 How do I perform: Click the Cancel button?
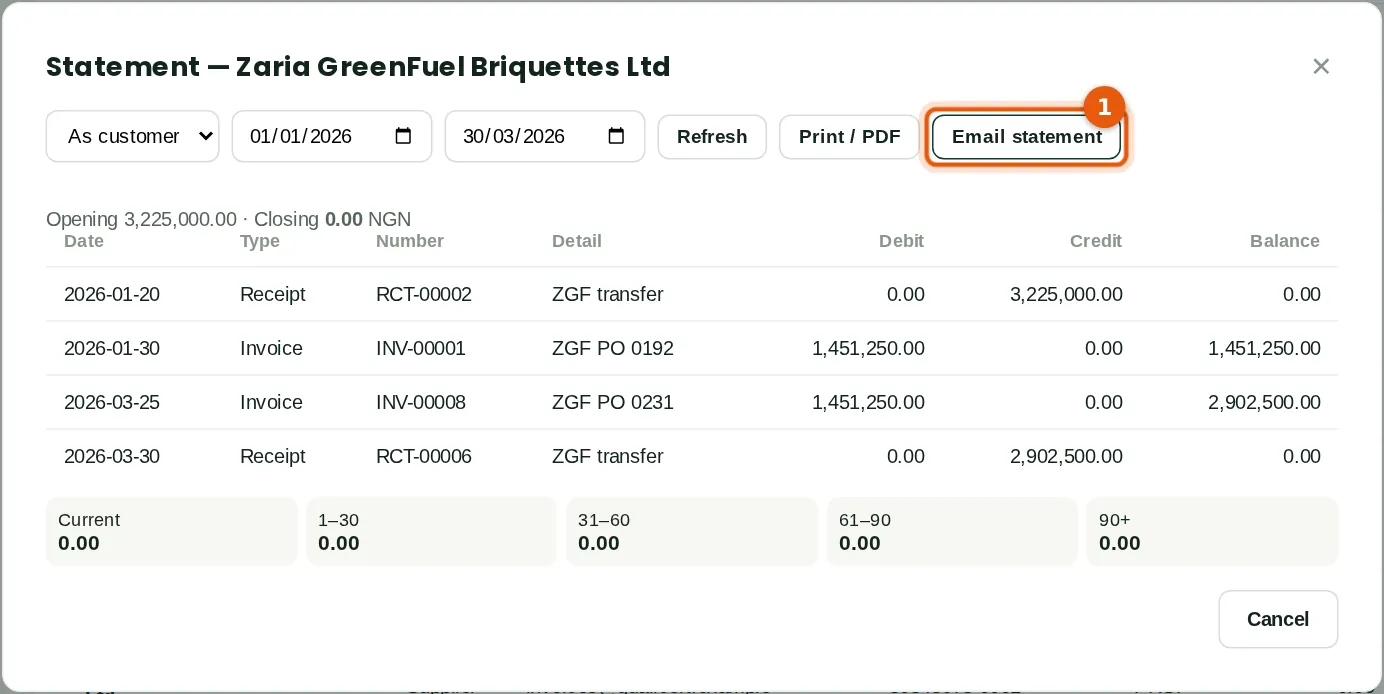(x=1278, y=619)
